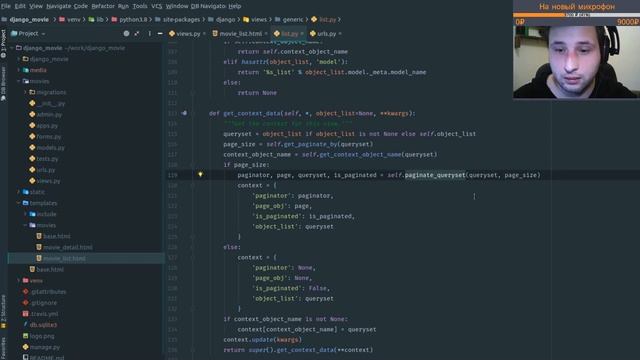Hide the Project panel with minimize icon

coord(160,33)
